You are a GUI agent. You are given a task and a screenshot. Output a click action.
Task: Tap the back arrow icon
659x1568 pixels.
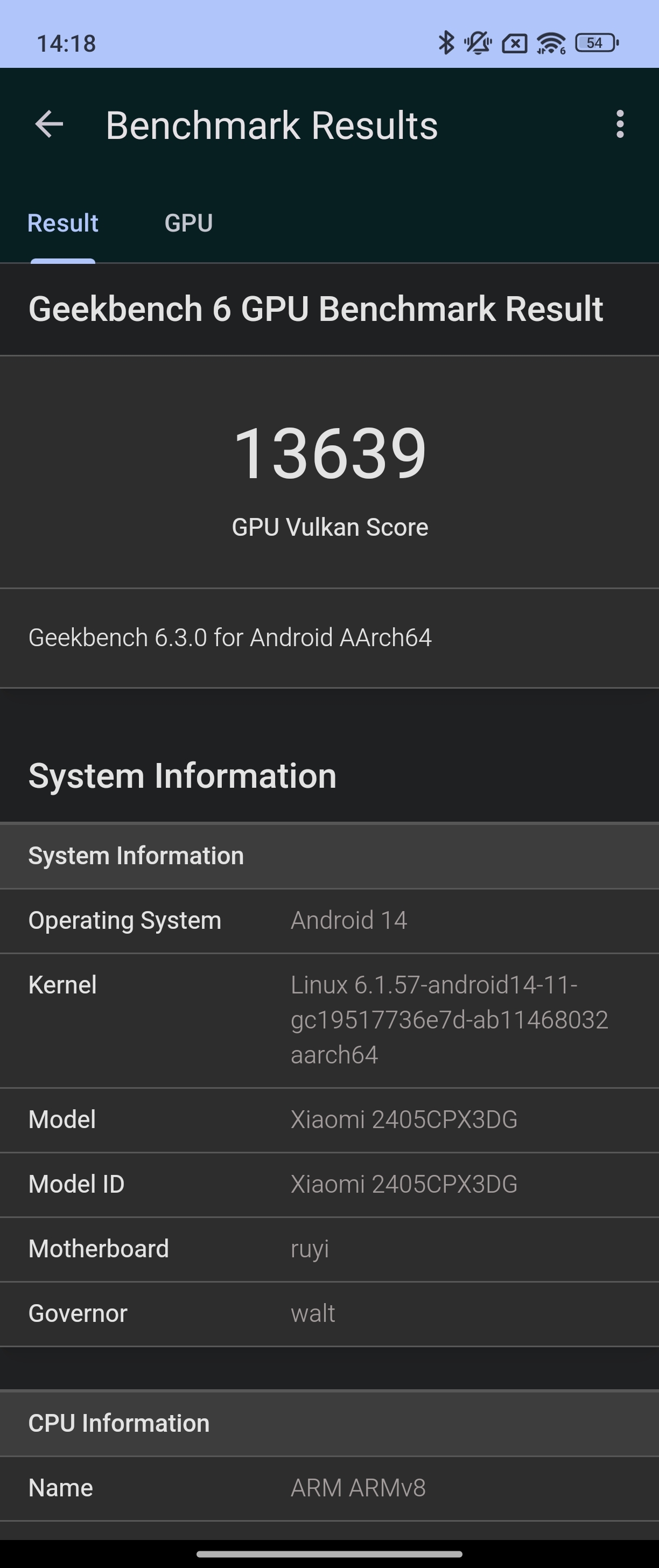(x=50, y=125)
